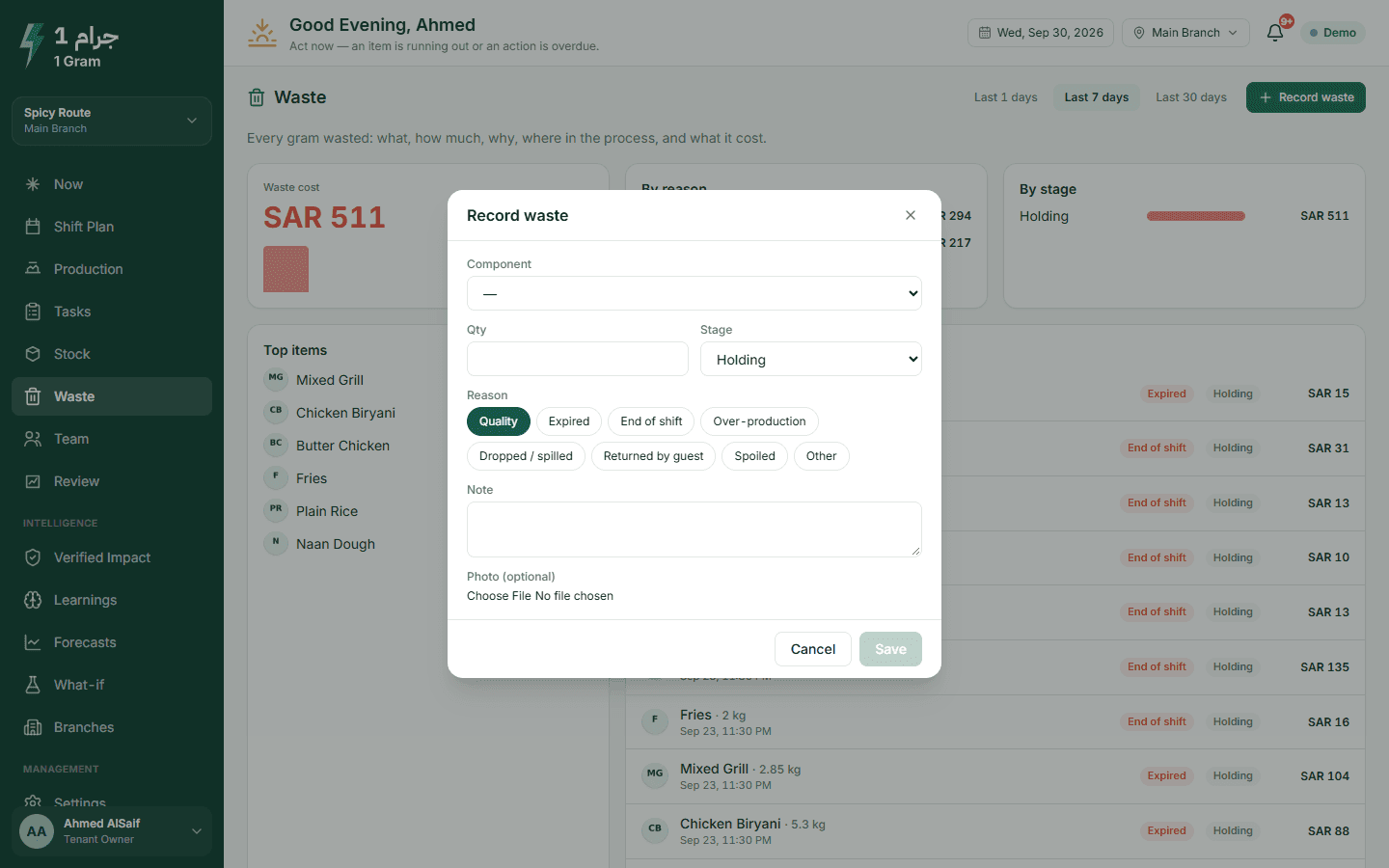The height and width of the screenshot is (868, 1389).
Task: Click Cancel in Record waste dialog
Action: (813, 649)
